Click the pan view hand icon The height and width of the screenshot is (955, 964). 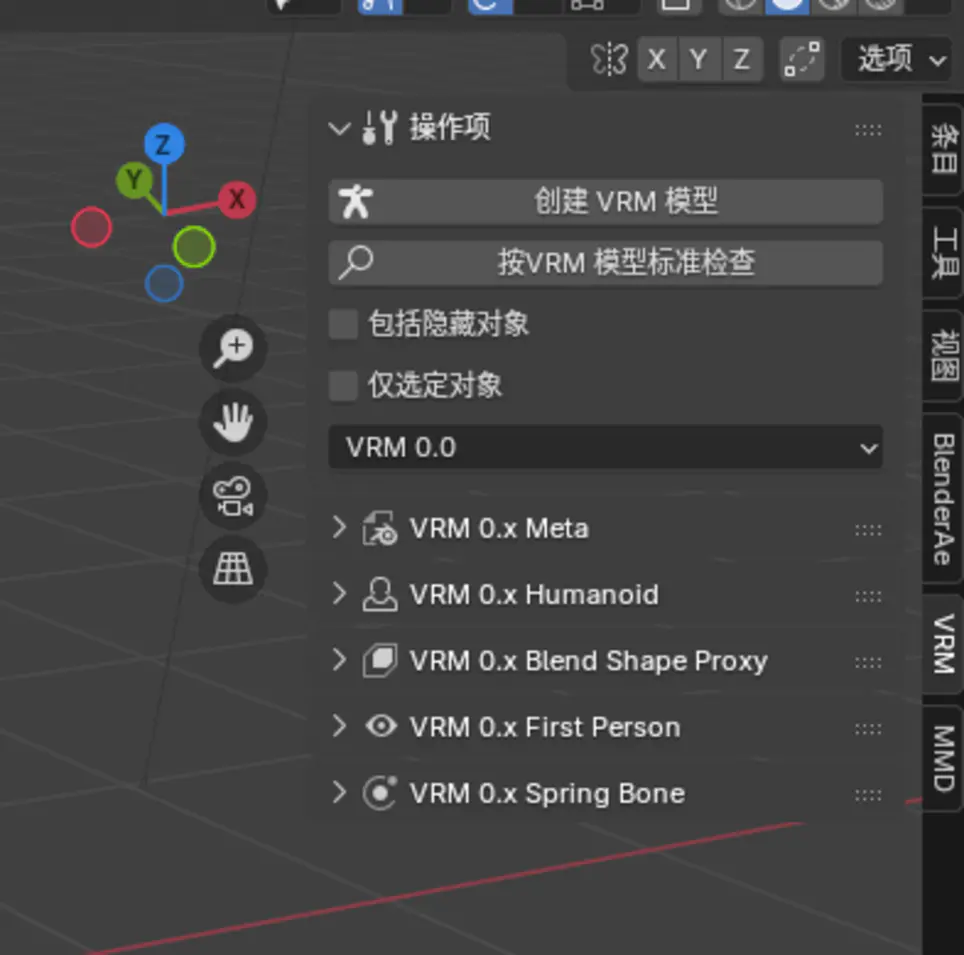[x=233, y=422]
